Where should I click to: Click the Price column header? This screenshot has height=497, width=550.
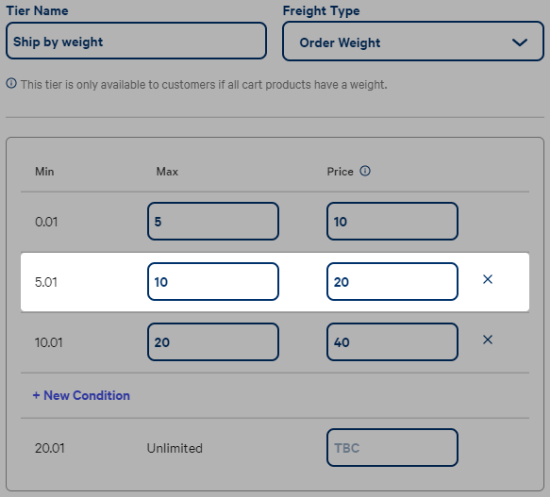coord(340,172)
